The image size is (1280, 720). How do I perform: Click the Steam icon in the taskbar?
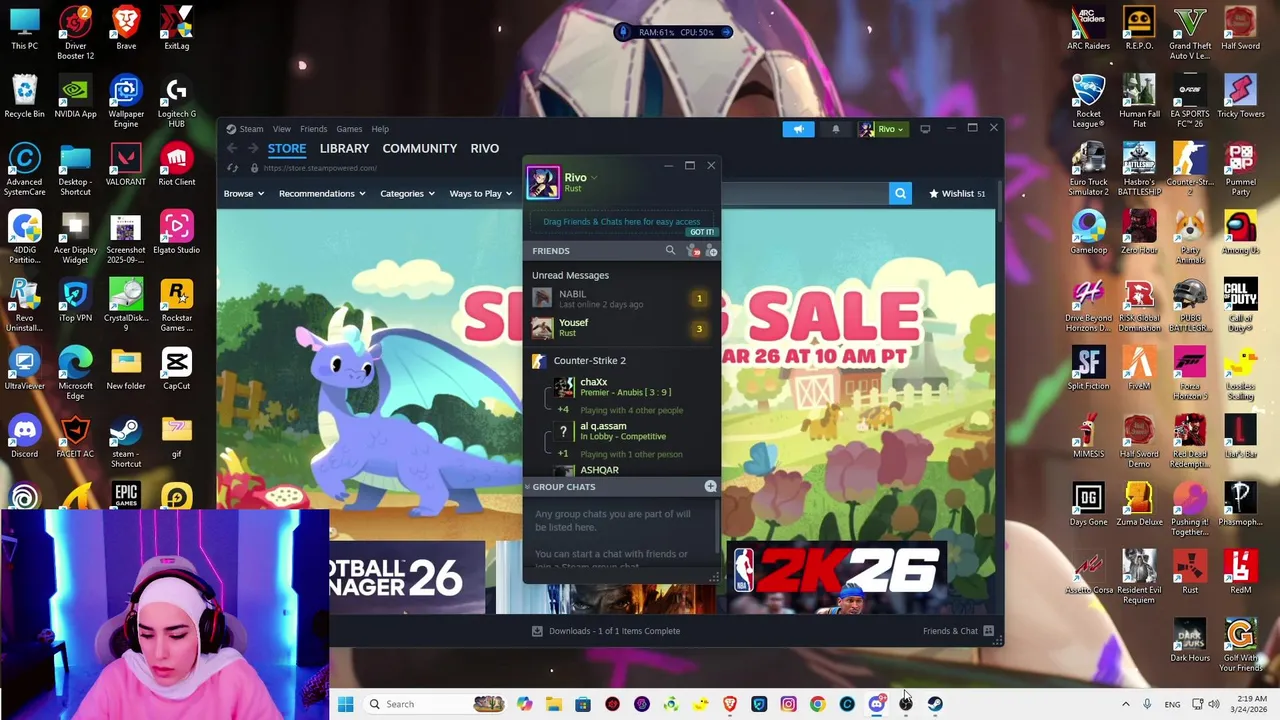(x=935, y=704)
